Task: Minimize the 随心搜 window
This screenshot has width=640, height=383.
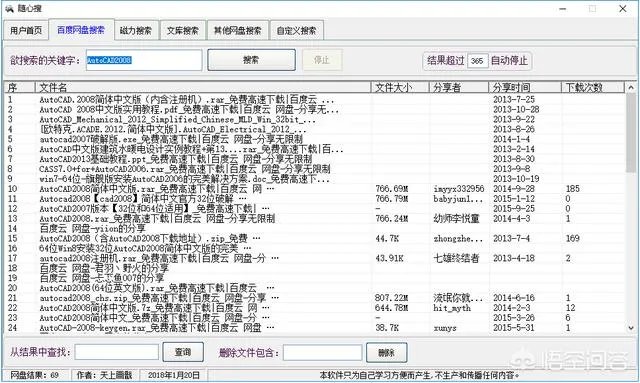Action: click(563, 9)
